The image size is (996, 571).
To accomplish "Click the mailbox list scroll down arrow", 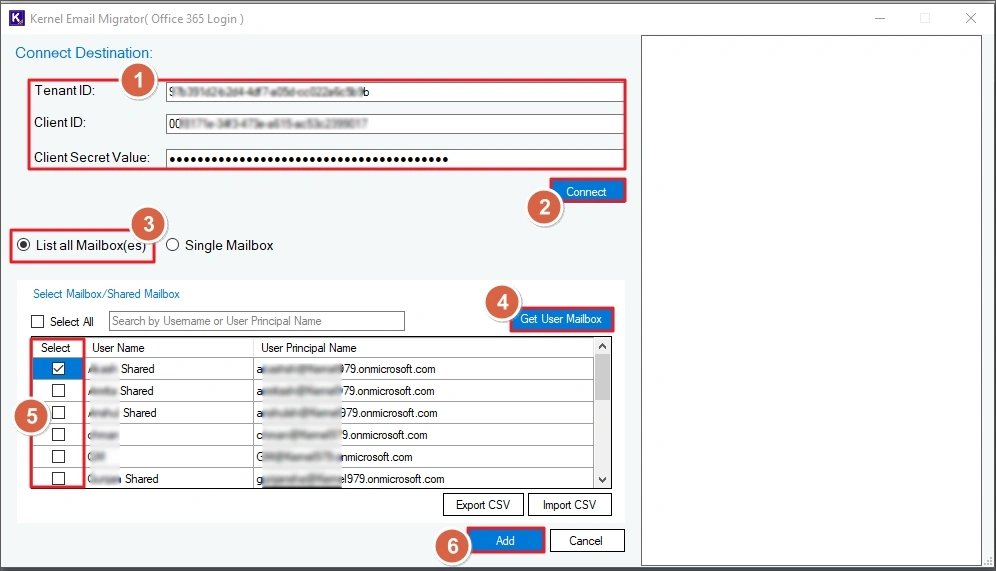I will pos(602,480).
